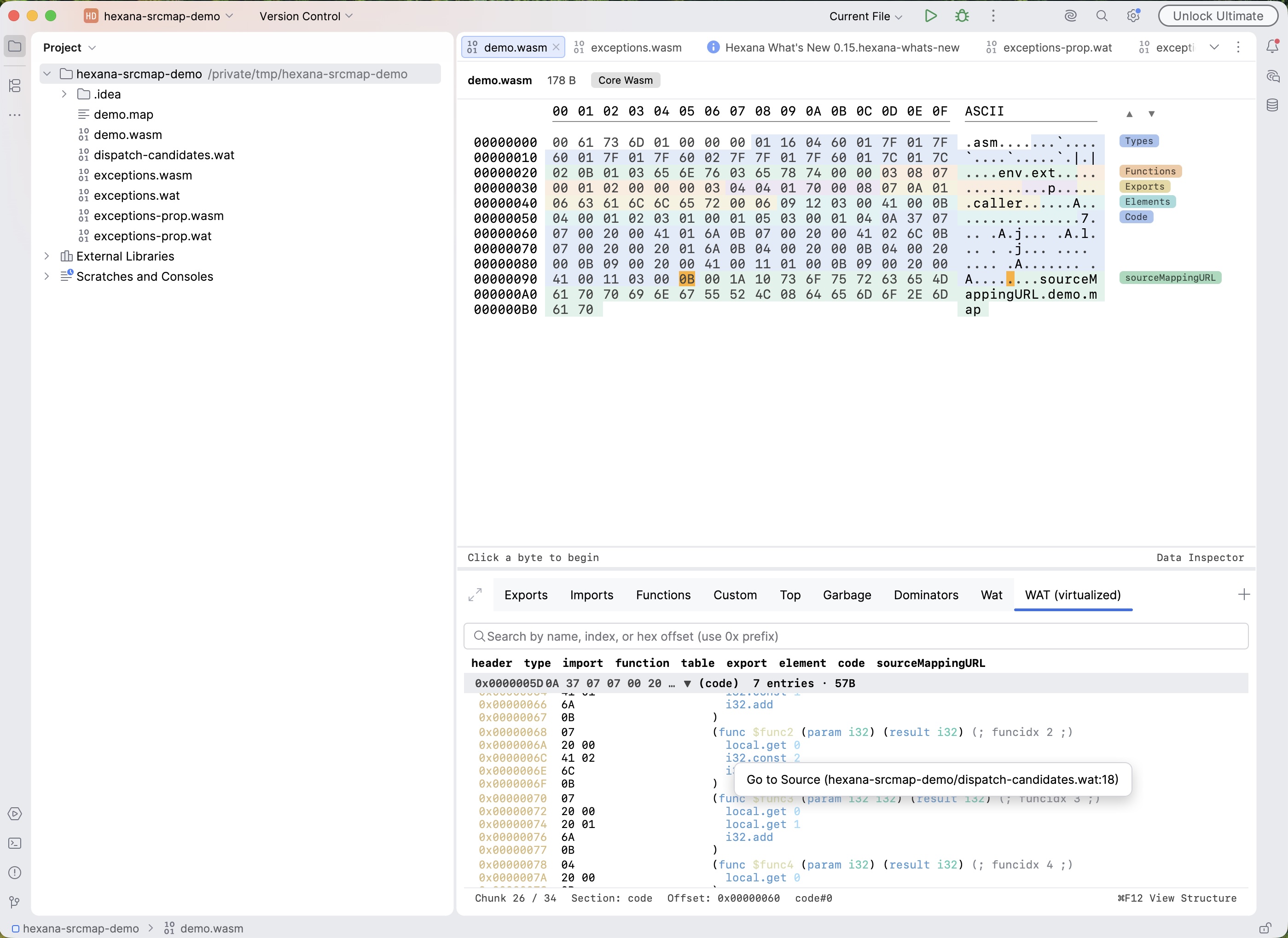Jump to the element section filter link
1288x938 pixels.
pyautogui.click(x=802, y=663)
